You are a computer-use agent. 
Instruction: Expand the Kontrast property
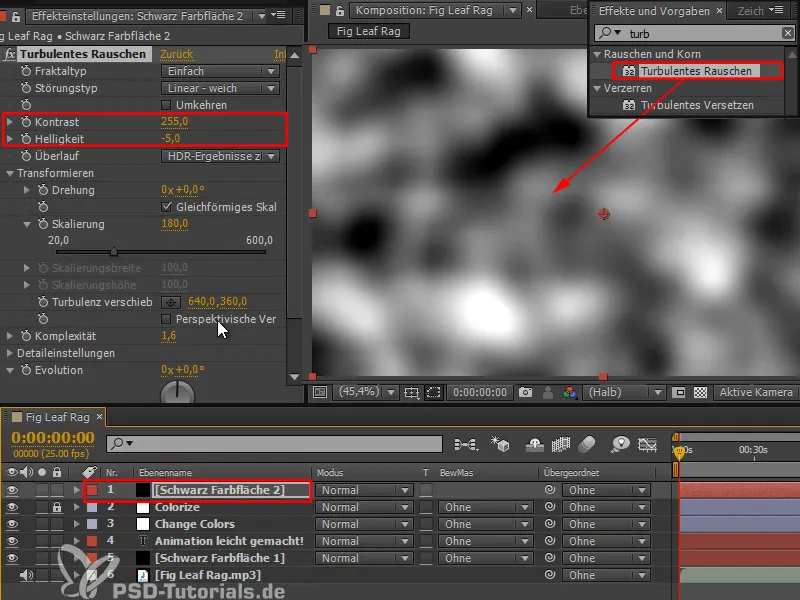click(9, 122)
